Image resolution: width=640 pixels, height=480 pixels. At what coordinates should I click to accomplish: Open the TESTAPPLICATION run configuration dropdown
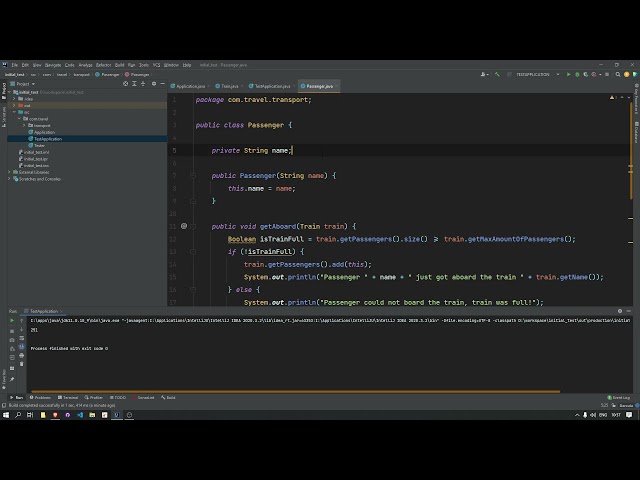(x=537, y=75)
